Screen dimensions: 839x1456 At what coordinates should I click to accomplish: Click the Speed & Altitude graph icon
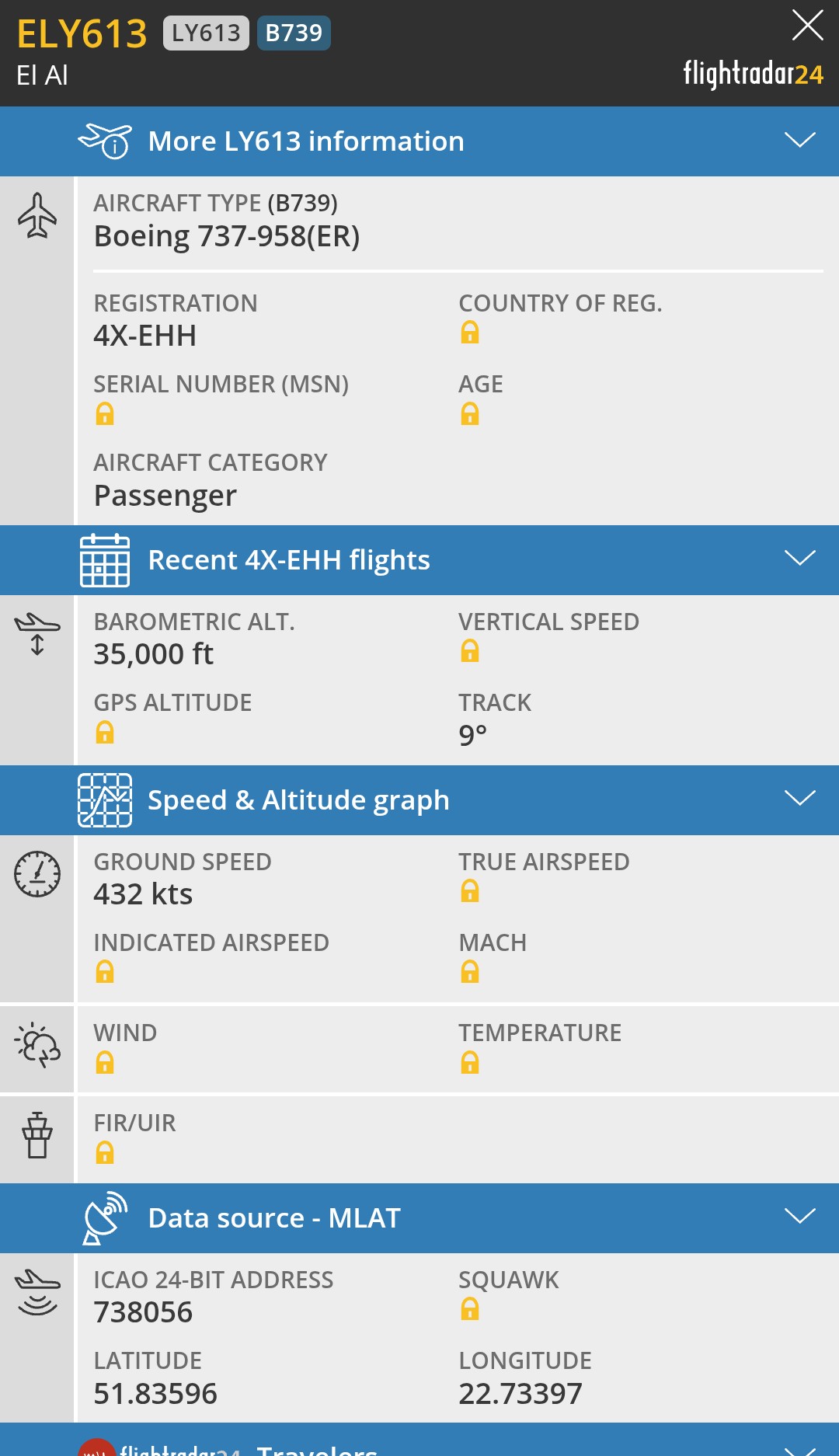tap(105, 800)
